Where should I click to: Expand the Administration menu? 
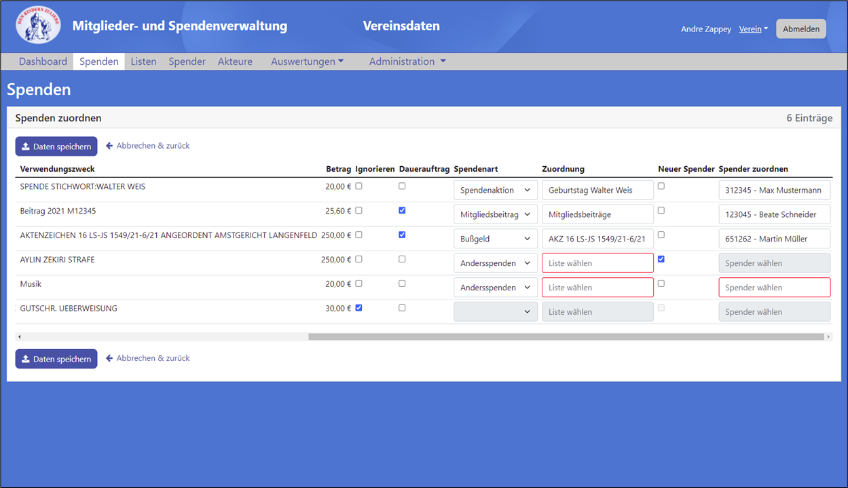pyautogui.click(x=407, y=62)
